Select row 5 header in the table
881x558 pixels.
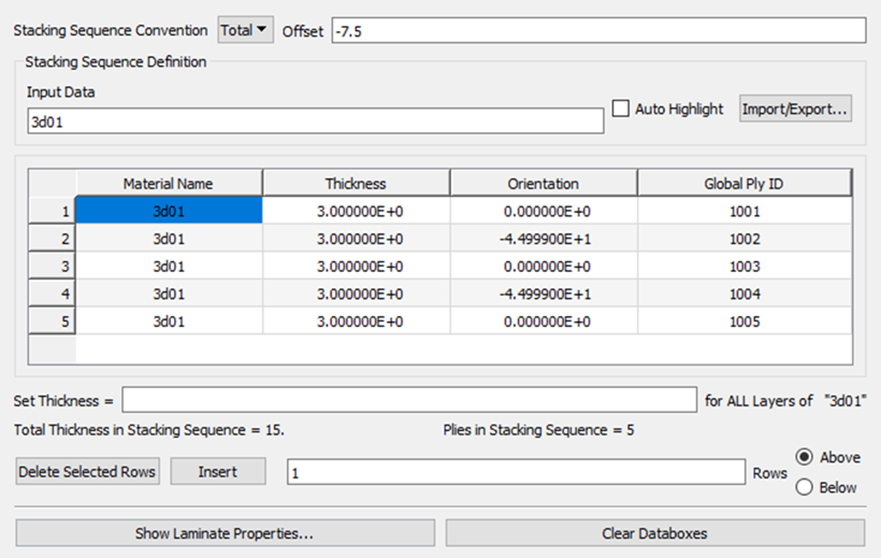click(52, 321)
